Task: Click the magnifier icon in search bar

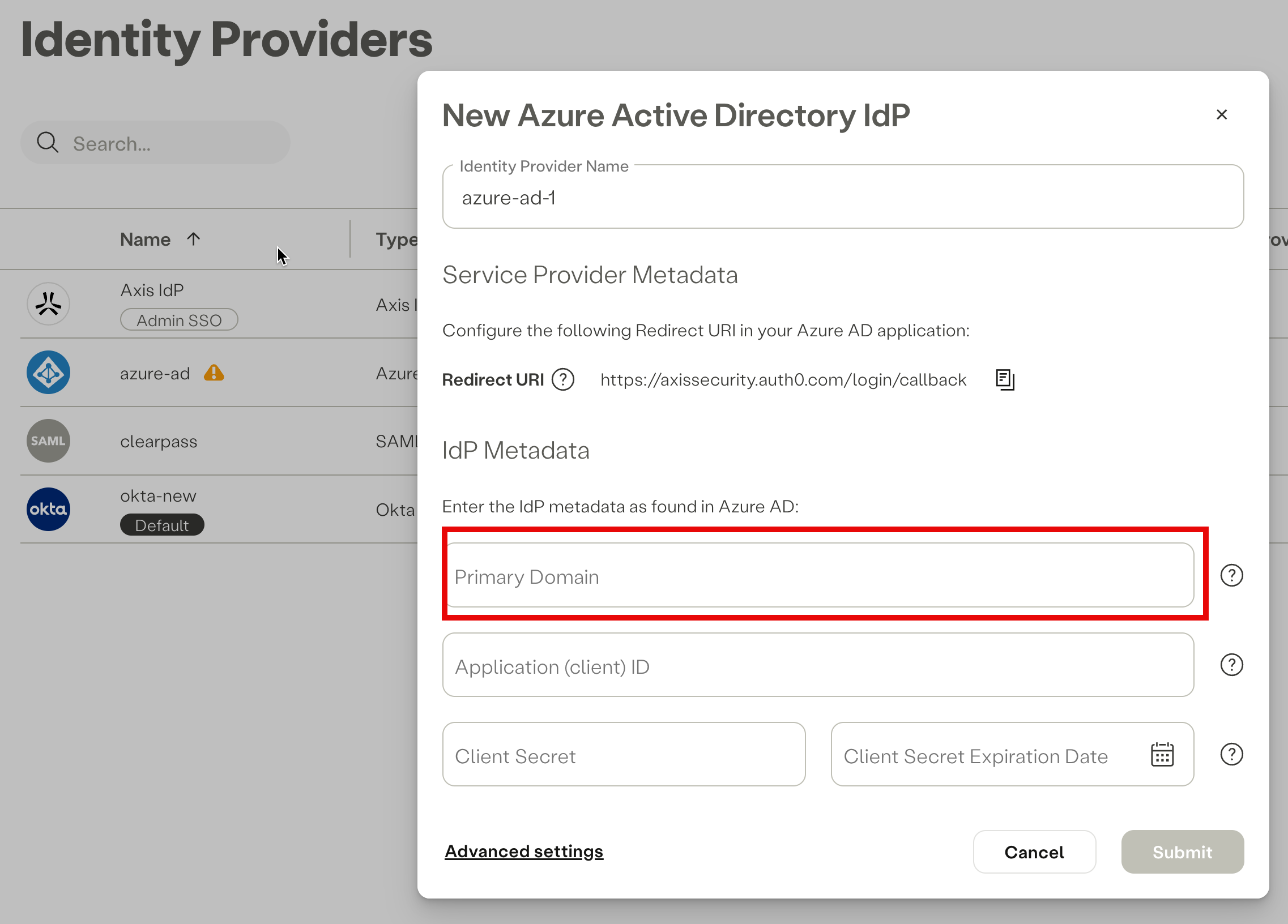Action: click(47, 143)
